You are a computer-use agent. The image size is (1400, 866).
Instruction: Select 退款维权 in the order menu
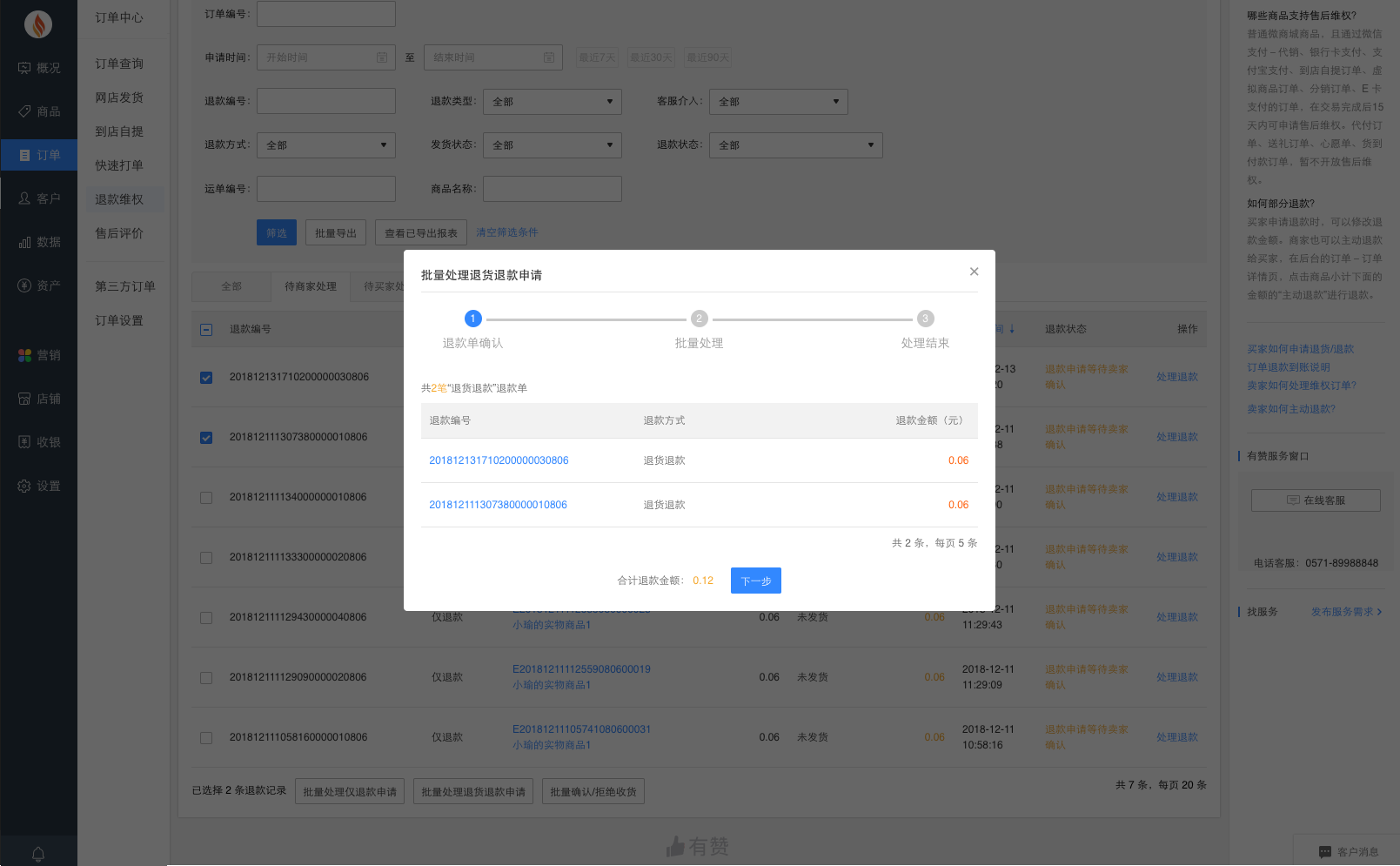tap(119, 199)
